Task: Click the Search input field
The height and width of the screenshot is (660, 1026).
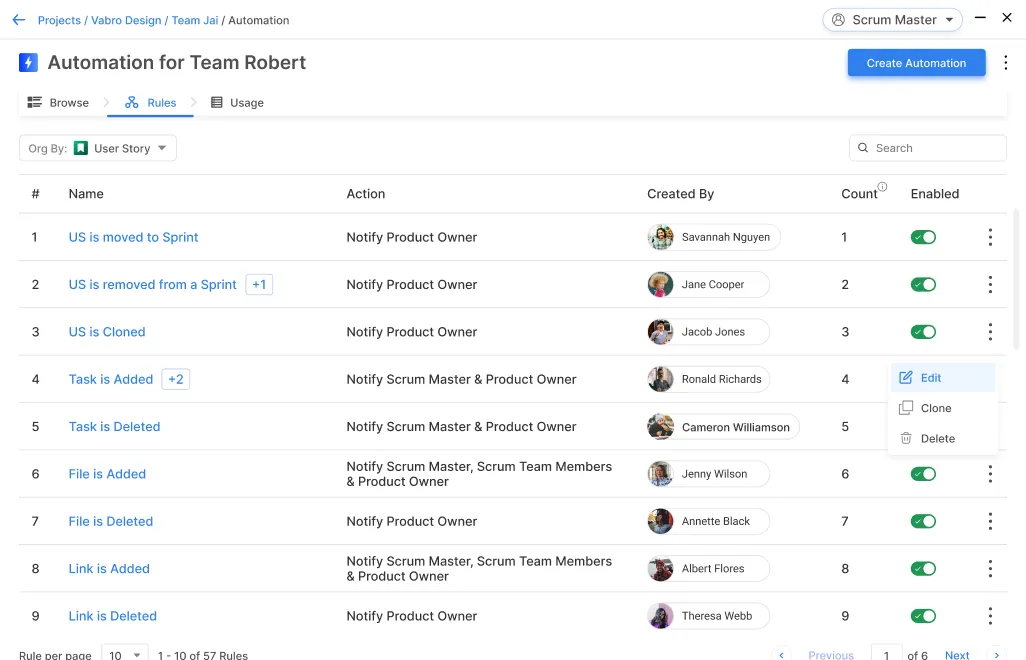Action: (935, 148)
